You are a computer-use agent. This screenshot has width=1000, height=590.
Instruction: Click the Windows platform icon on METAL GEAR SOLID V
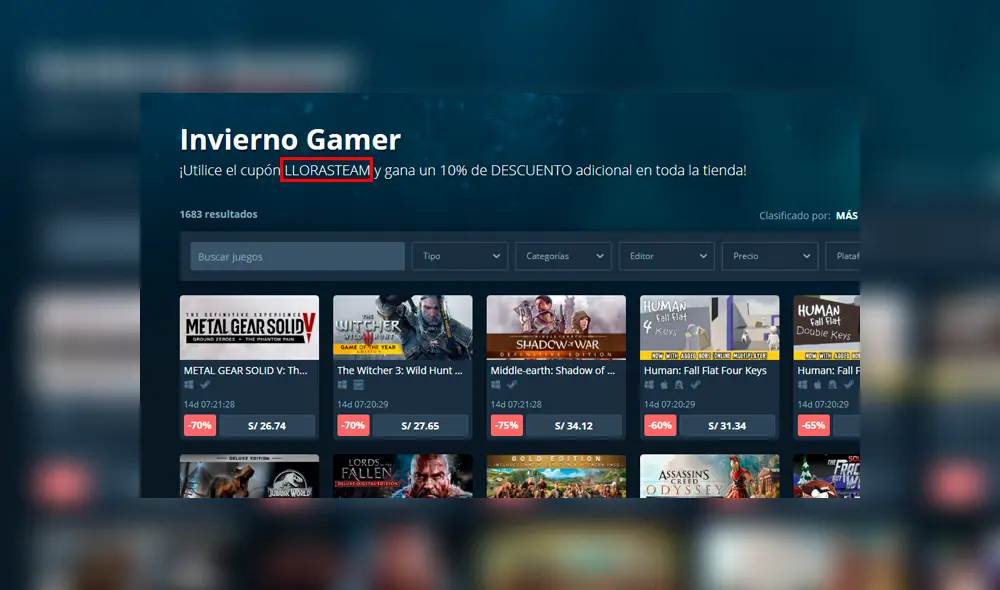click(188, 384)
